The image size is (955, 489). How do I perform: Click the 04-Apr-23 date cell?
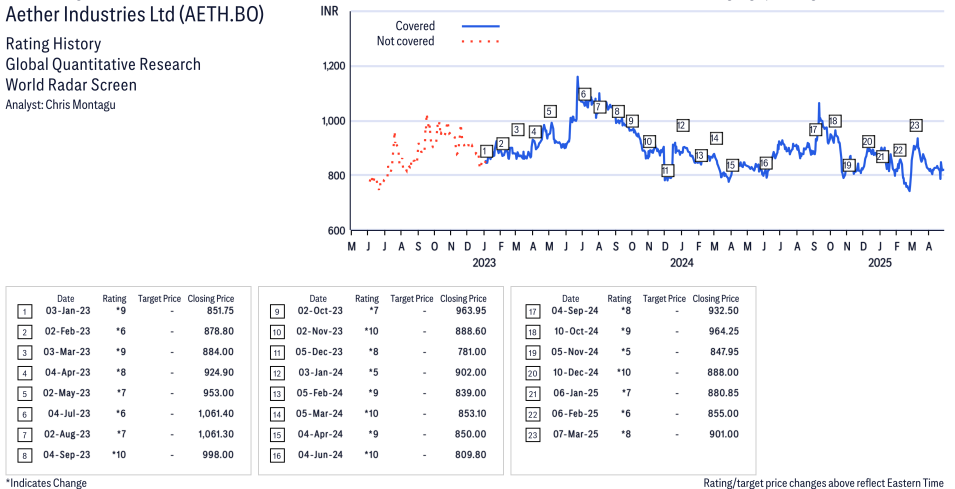pos(66,373)
